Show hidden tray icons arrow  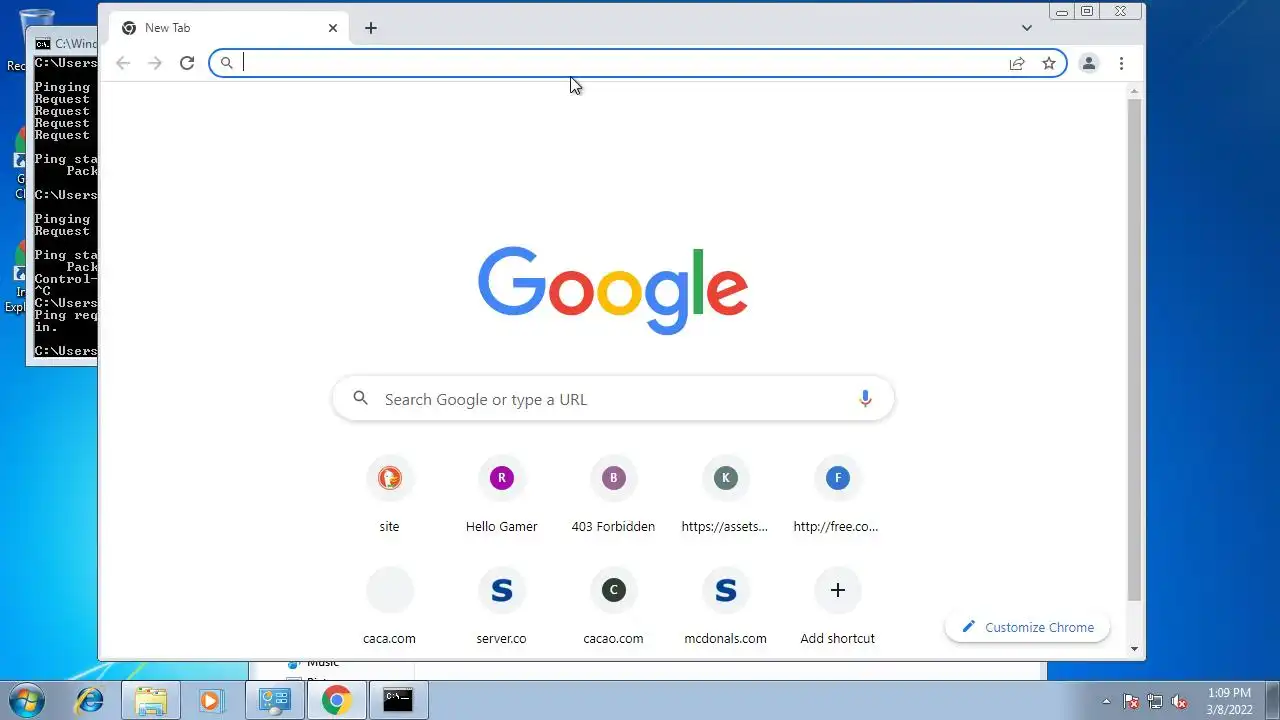[1106, 701]
